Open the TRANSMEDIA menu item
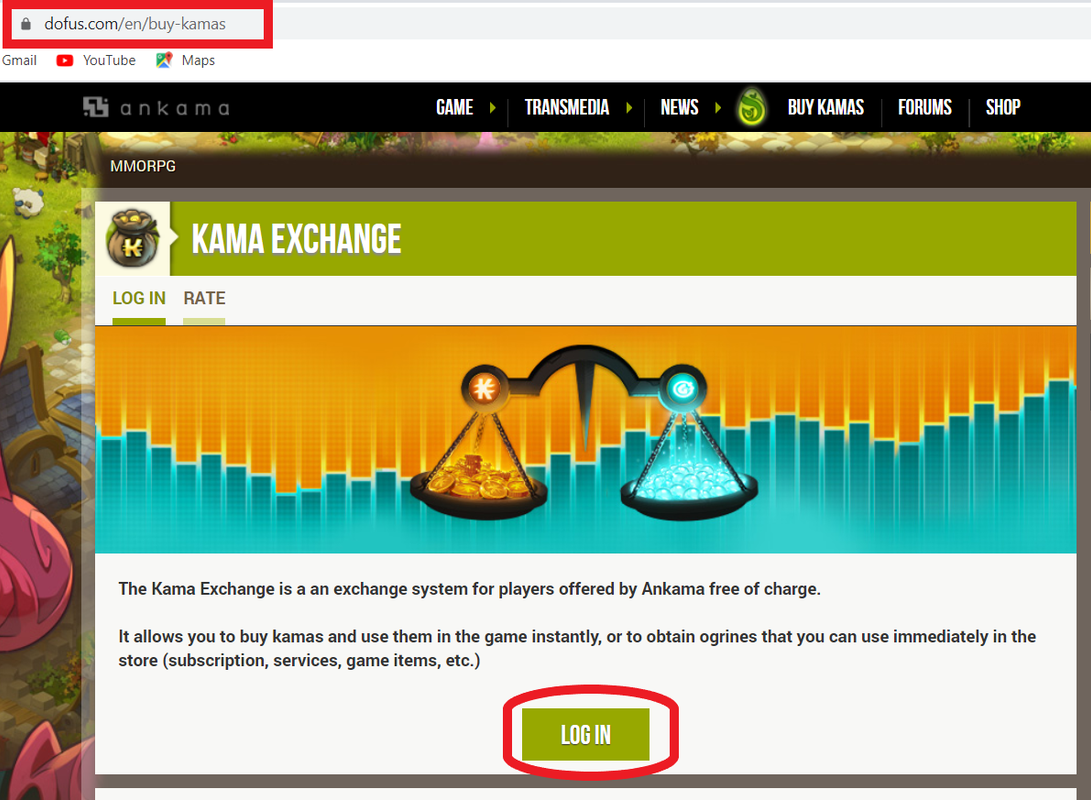This screenshot has width=1091, height=800. 566,108
